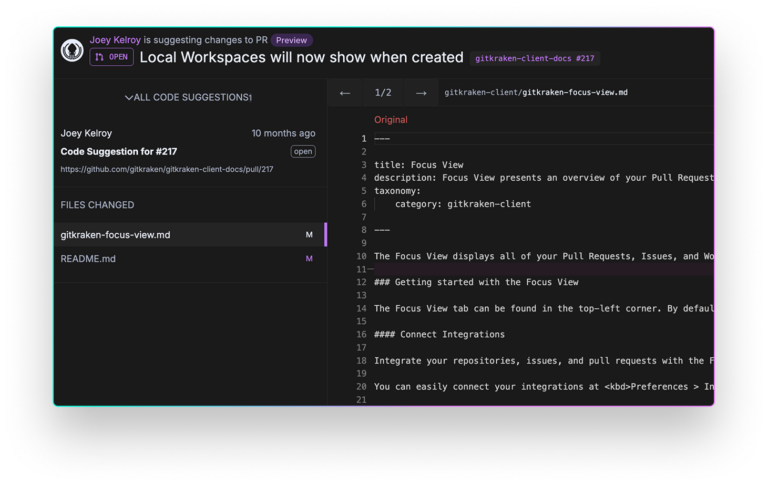Viewport: 768px width, 486px height.
Task: Click Code Suggestion for #217 heading
Action: click(x=119, y=151)
